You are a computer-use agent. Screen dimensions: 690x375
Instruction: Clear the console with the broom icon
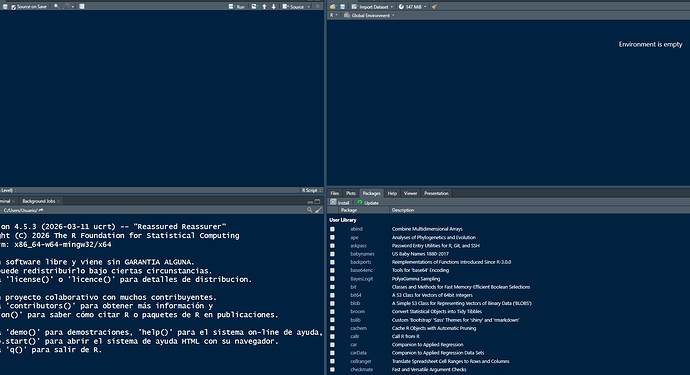[x=319, y=210]
